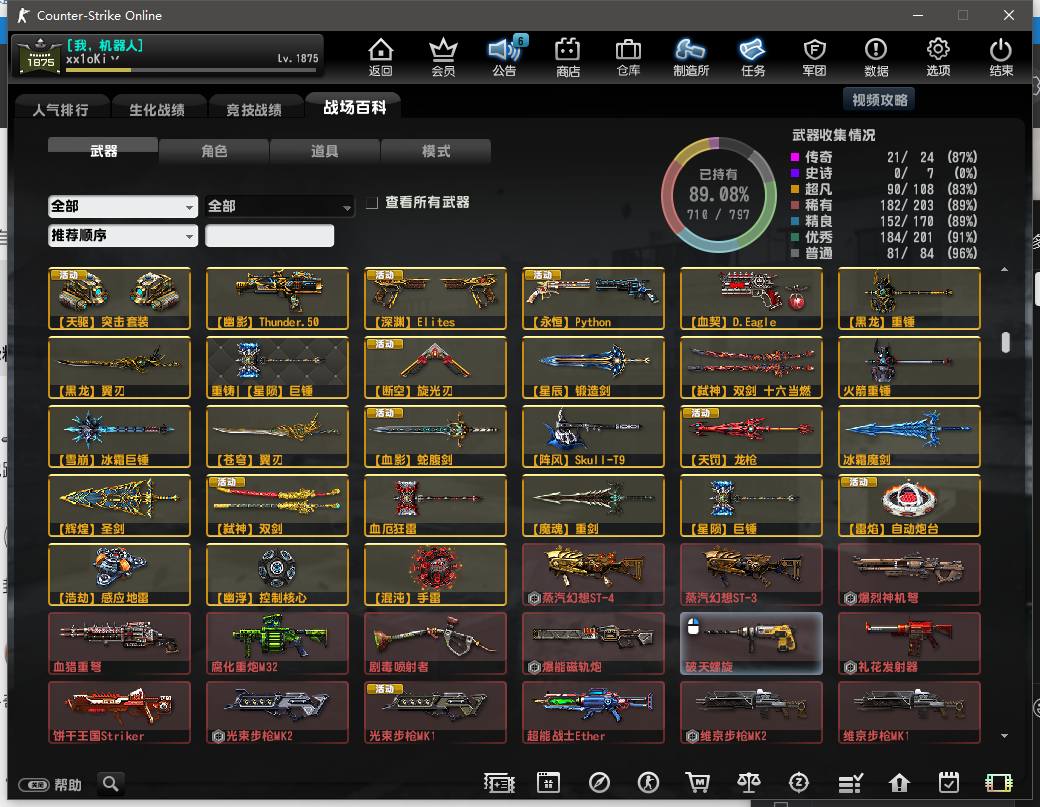Select the 【深渊】Elites weapon card

tap(435, 298)
